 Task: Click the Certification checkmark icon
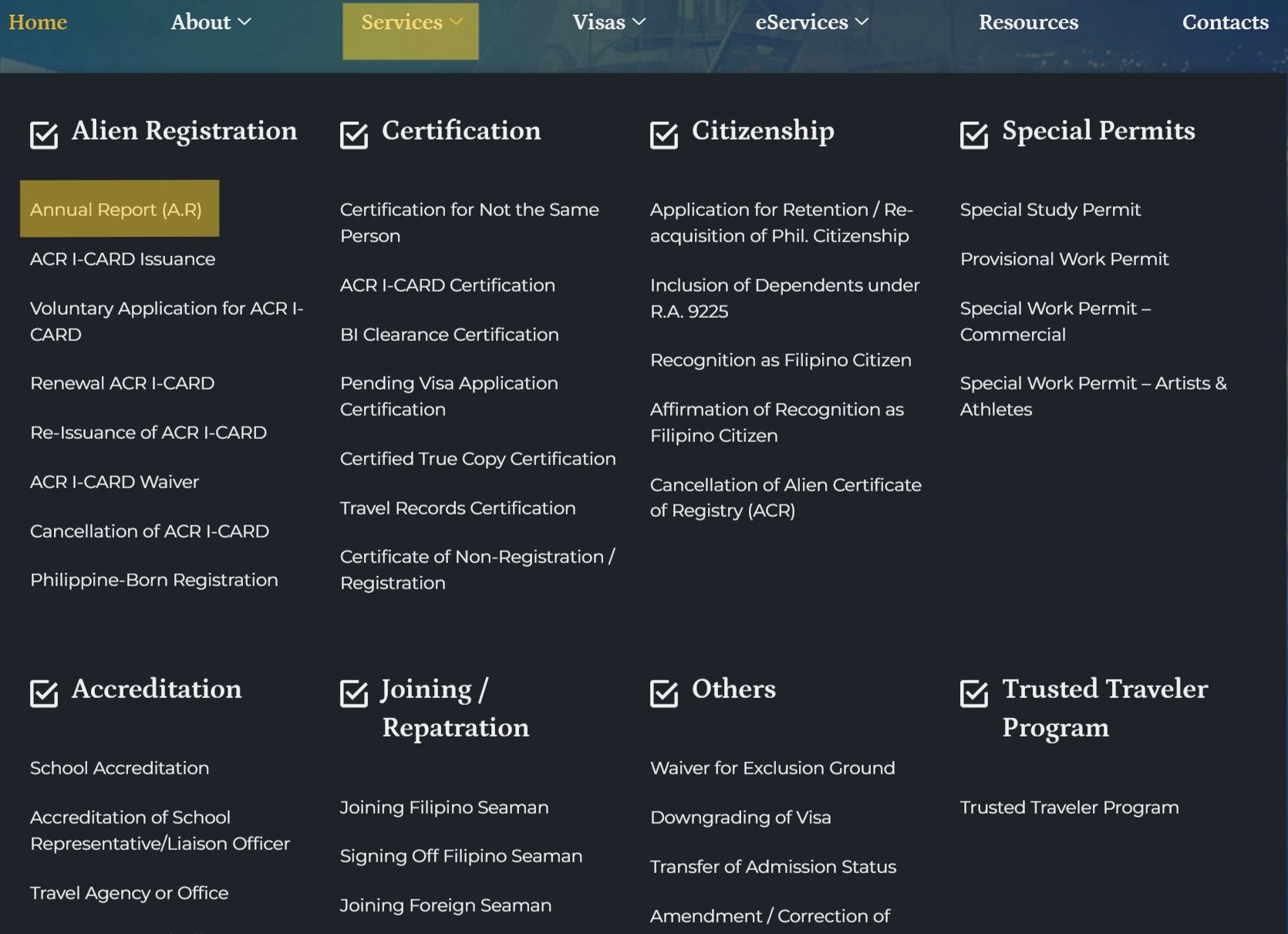354,135
